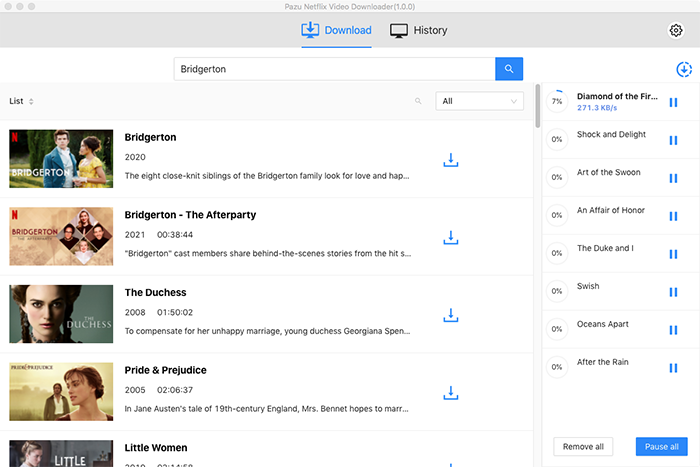Click the 02:06:37 duration text
Viewport: 700px width, 467px height.
tap(175, 390)
